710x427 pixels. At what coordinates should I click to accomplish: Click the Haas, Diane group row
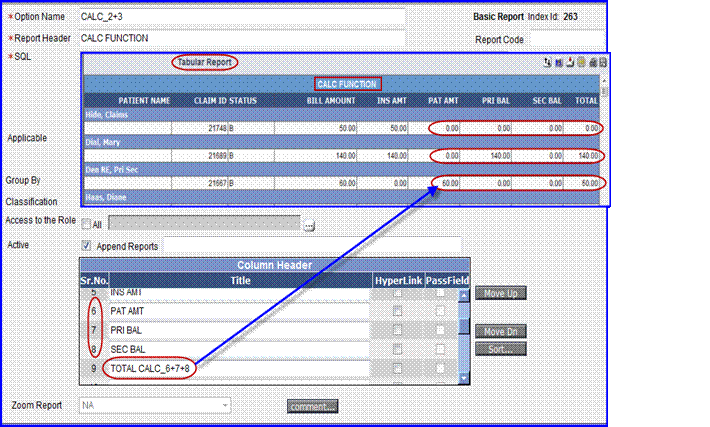pos(341,197)
